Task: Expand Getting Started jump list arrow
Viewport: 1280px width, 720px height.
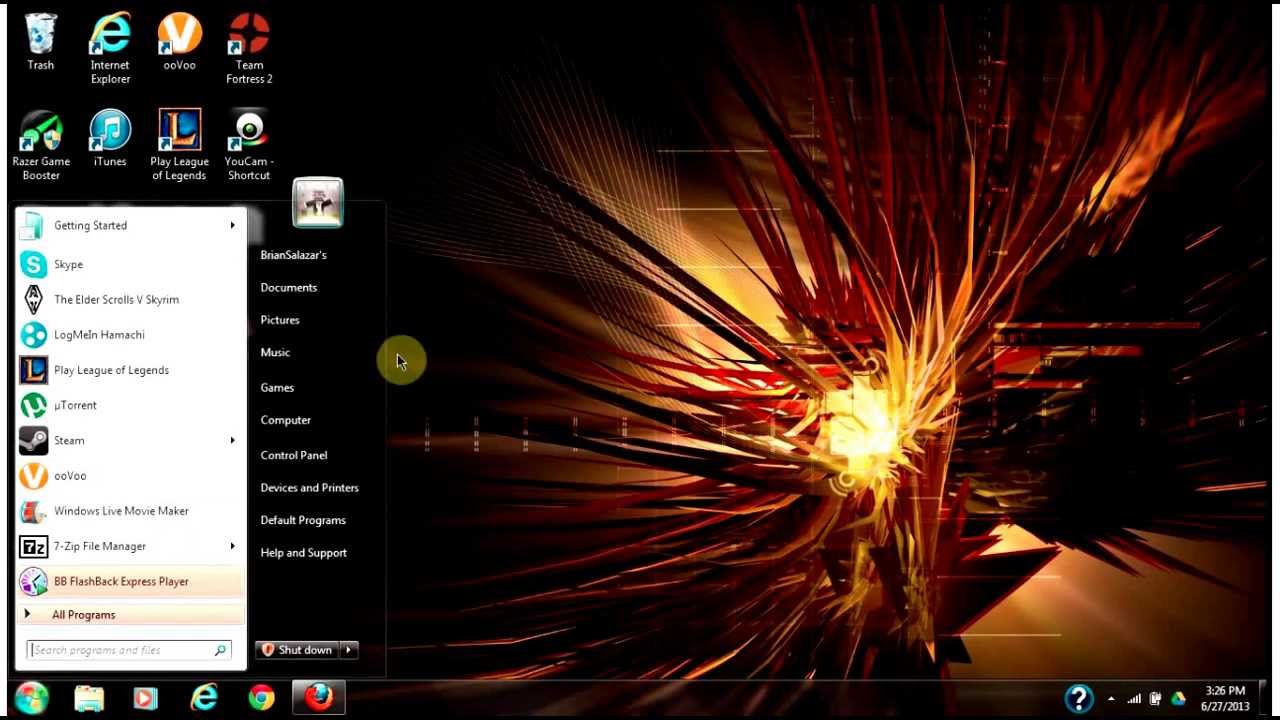Action: tap(232, 225)
